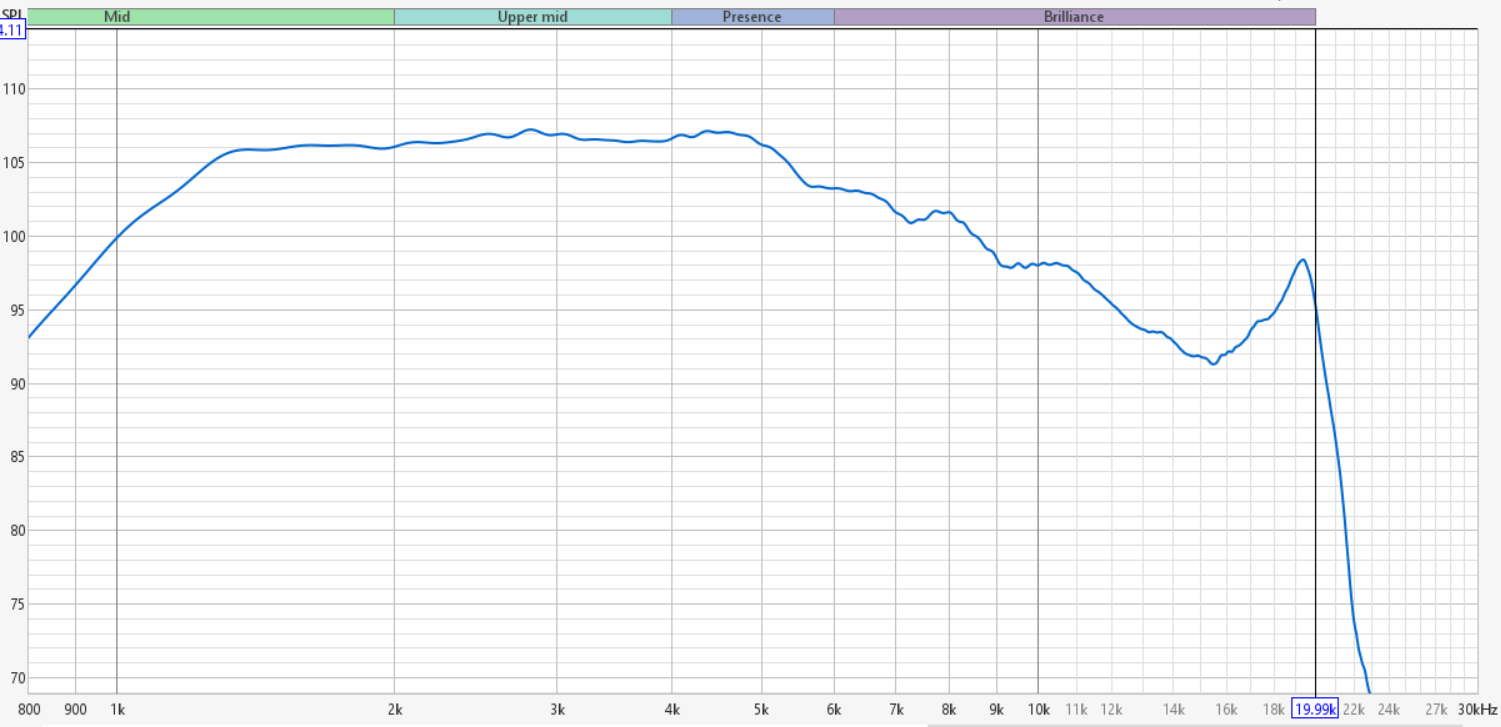This screenshot has height=727, width=1501.
Task: Click the 12k frequency axis label
Action: point(1112,709)
